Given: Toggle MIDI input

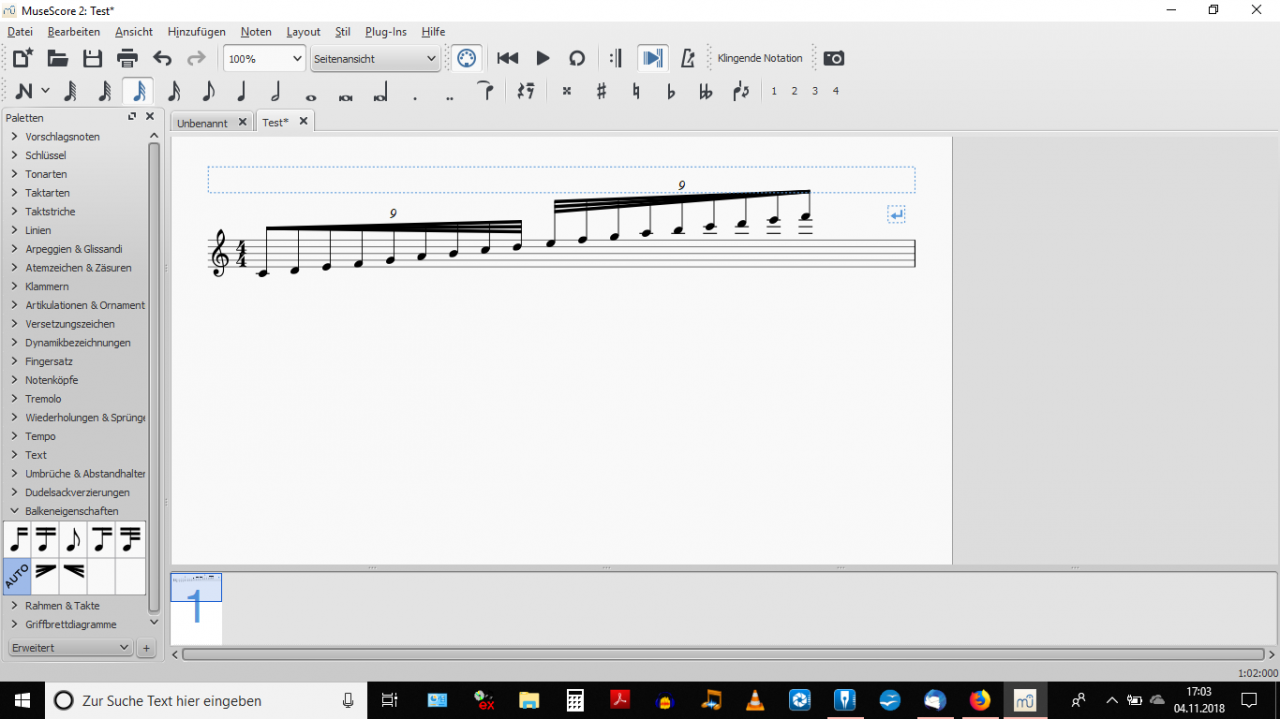Looking at the screenshot, I should click(x=466, y=58).
